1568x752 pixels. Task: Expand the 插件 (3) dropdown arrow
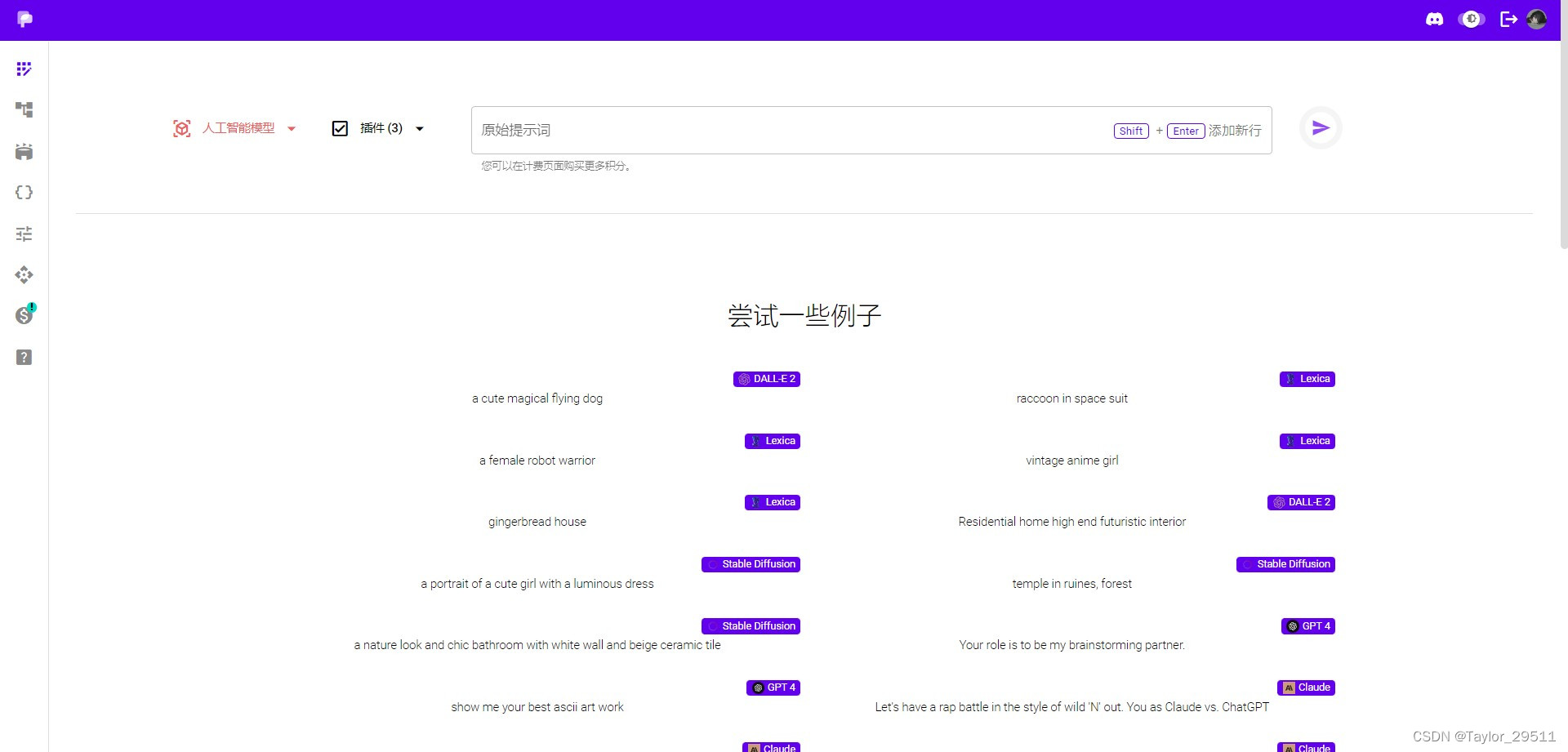click(x=420, y=129)
